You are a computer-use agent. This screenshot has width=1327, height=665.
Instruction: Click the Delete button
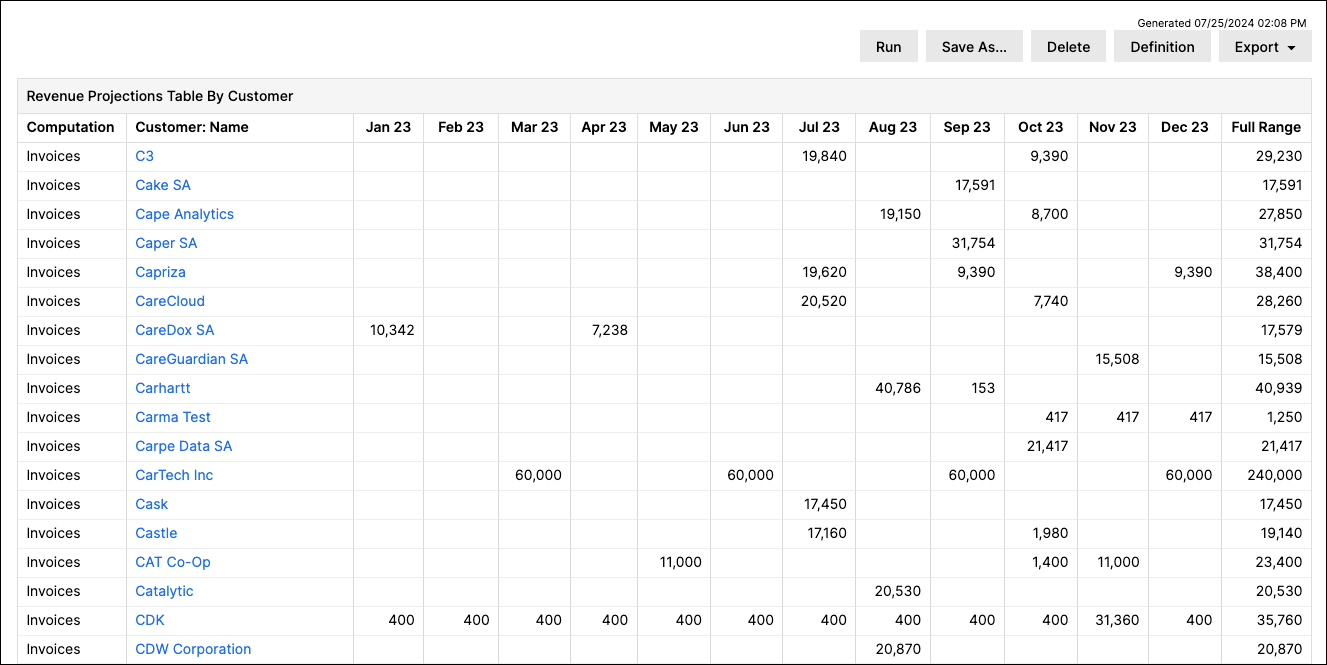pos(1068,46)
